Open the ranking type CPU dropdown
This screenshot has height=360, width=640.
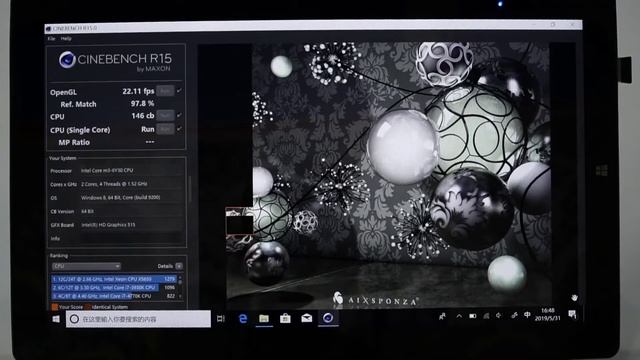pyautogui.click(x=86, y=266)
